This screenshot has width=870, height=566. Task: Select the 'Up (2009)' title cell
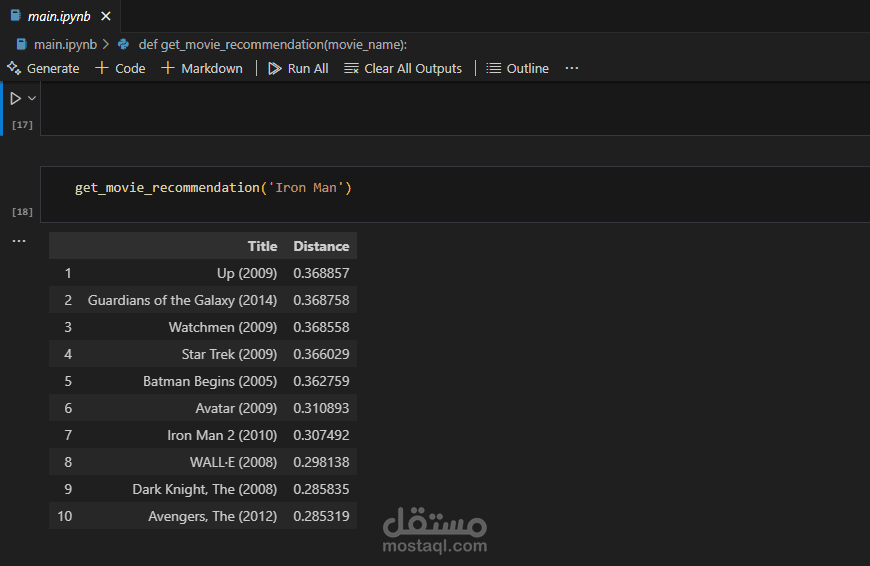point(247,273)
